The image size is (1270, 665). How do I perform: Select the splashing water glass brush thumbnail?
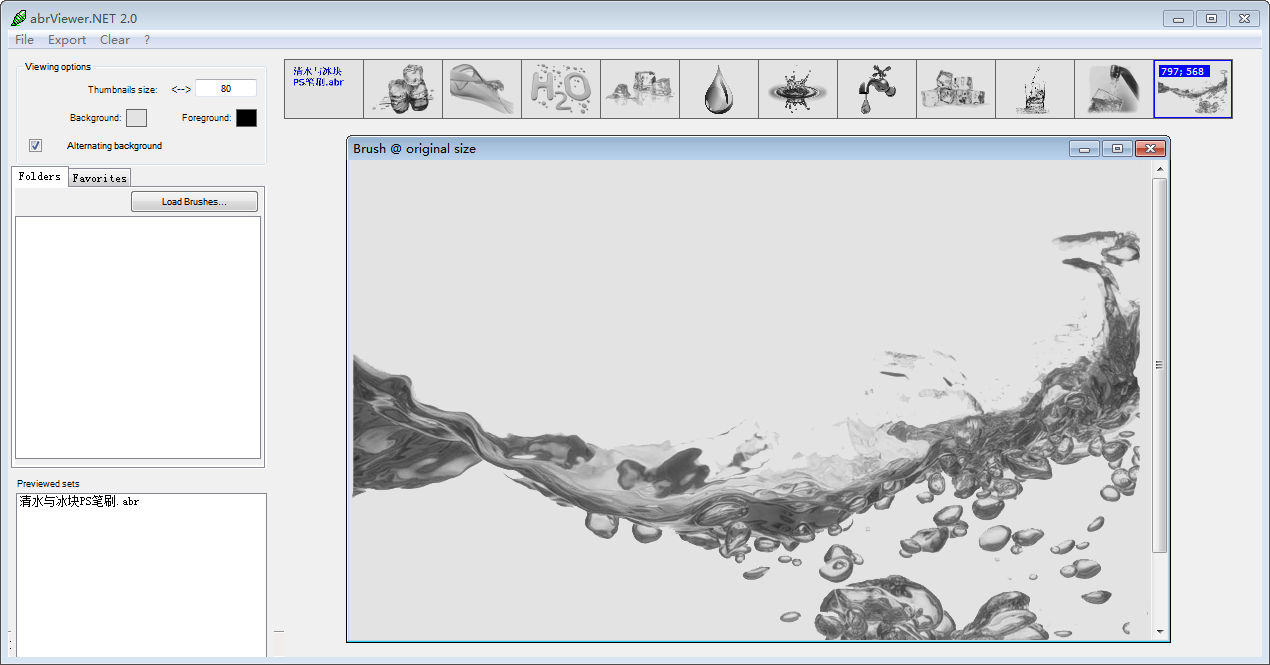tap(1035, 89)
